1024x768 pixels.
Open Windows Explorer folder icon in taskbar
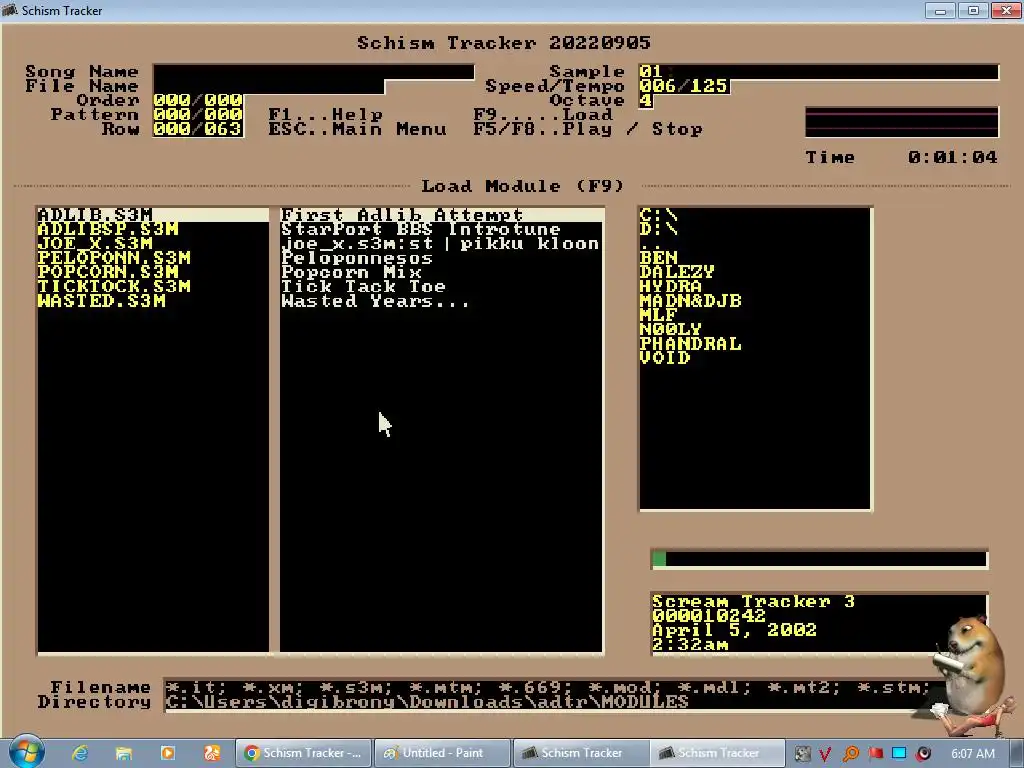click(x=123, y=753)
